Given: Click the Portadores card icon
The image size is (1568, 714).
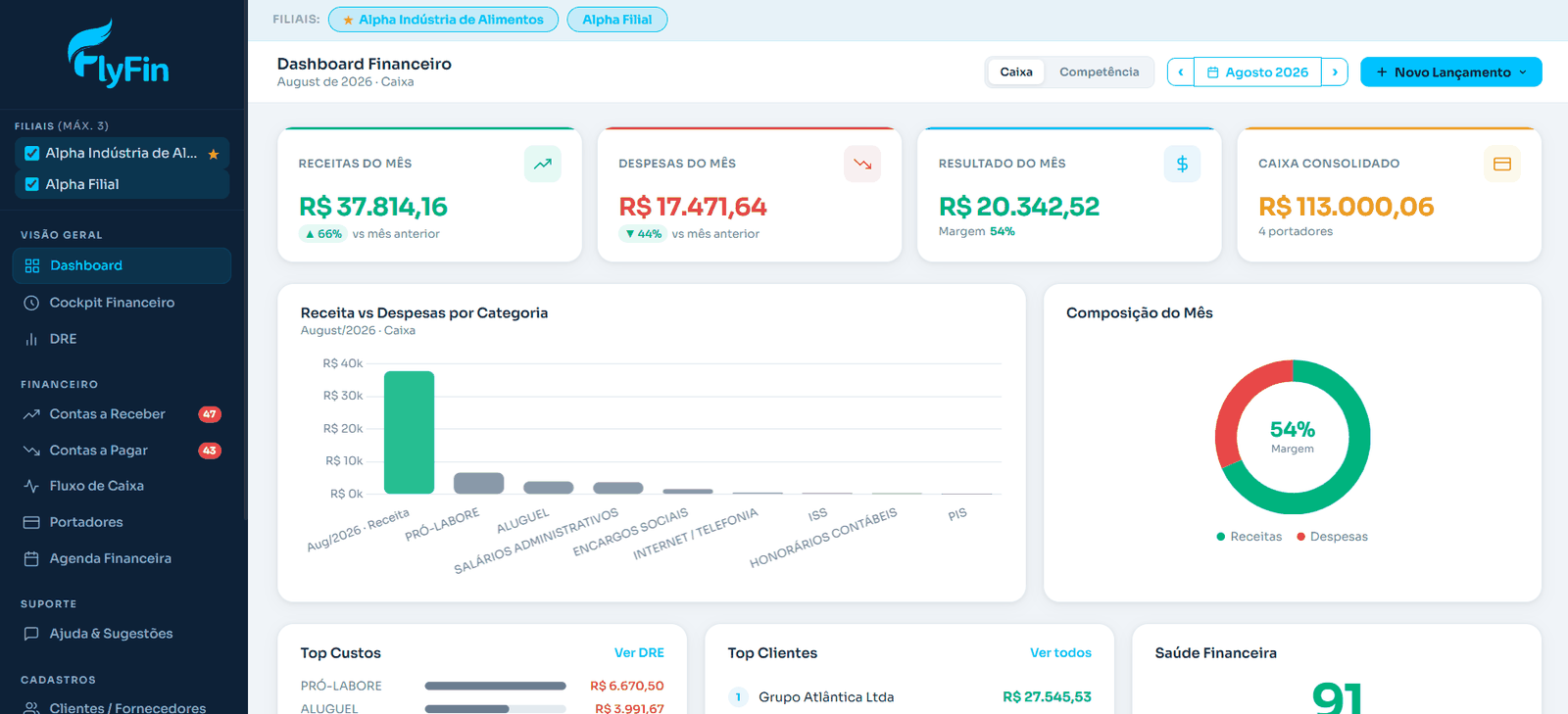Looking at the screenshot, I should [31, 522].
